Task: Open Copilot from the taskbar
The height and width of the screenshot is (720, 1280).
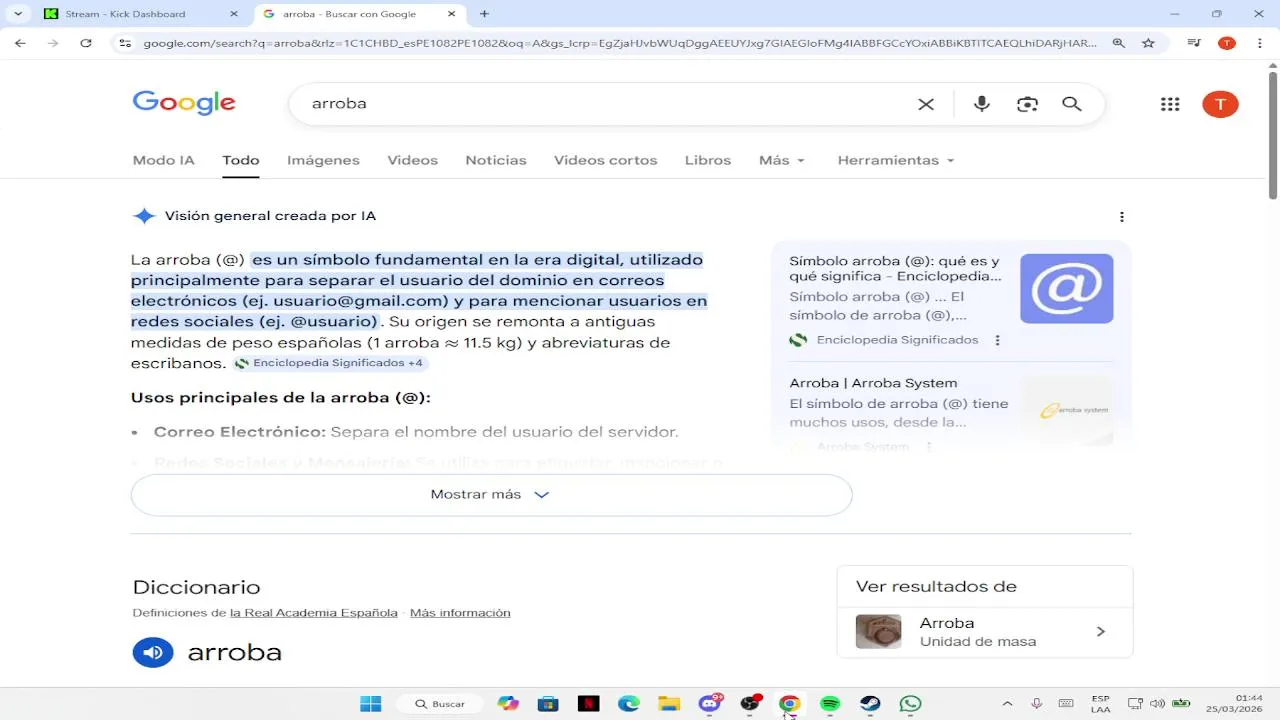Action: [509, 704]
